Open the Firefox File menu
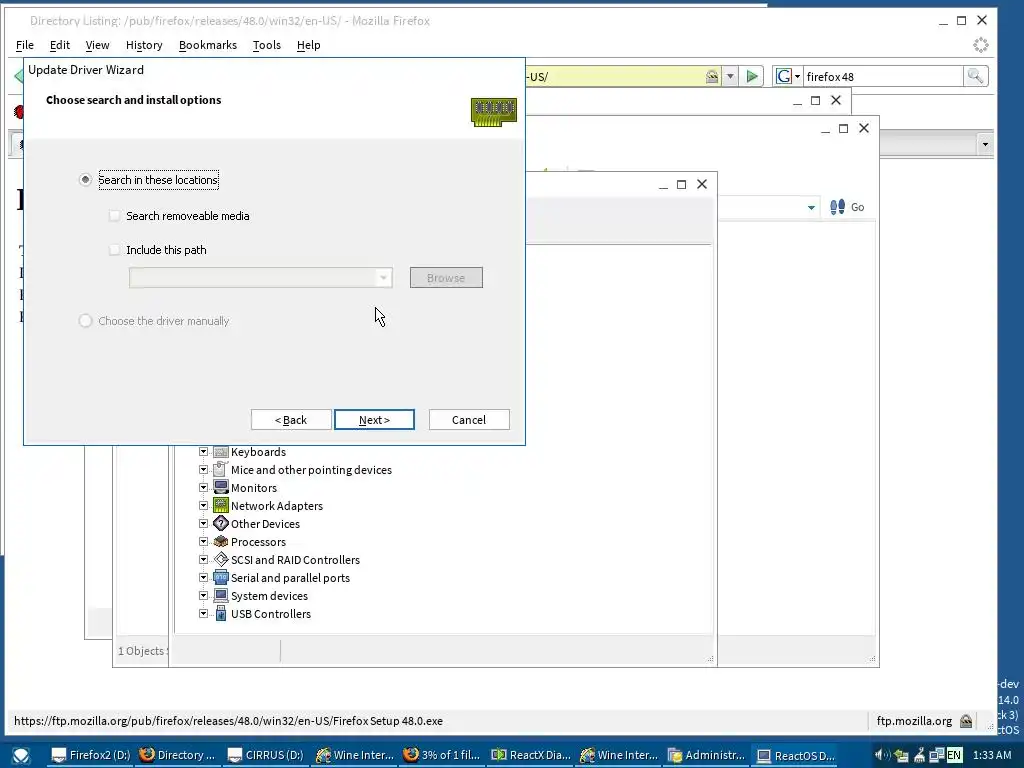 tap(25, 45)
